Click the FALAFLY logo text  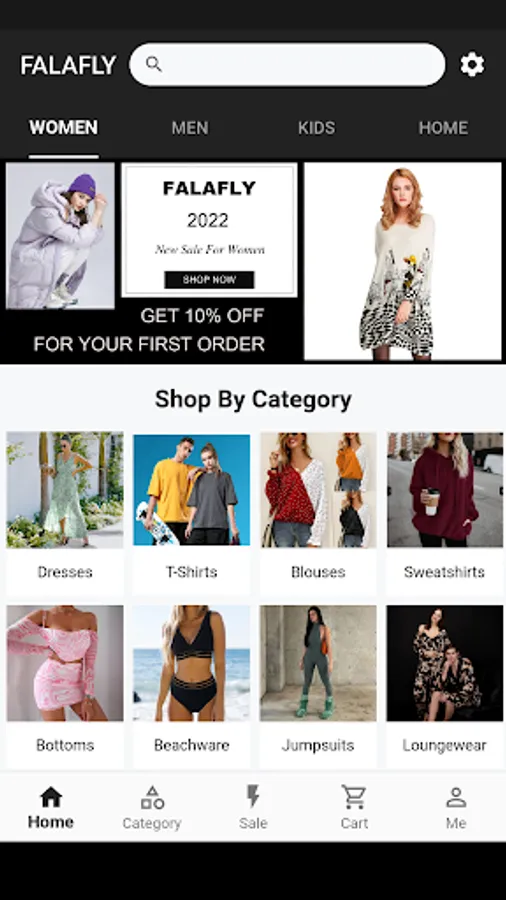point(68,65)
